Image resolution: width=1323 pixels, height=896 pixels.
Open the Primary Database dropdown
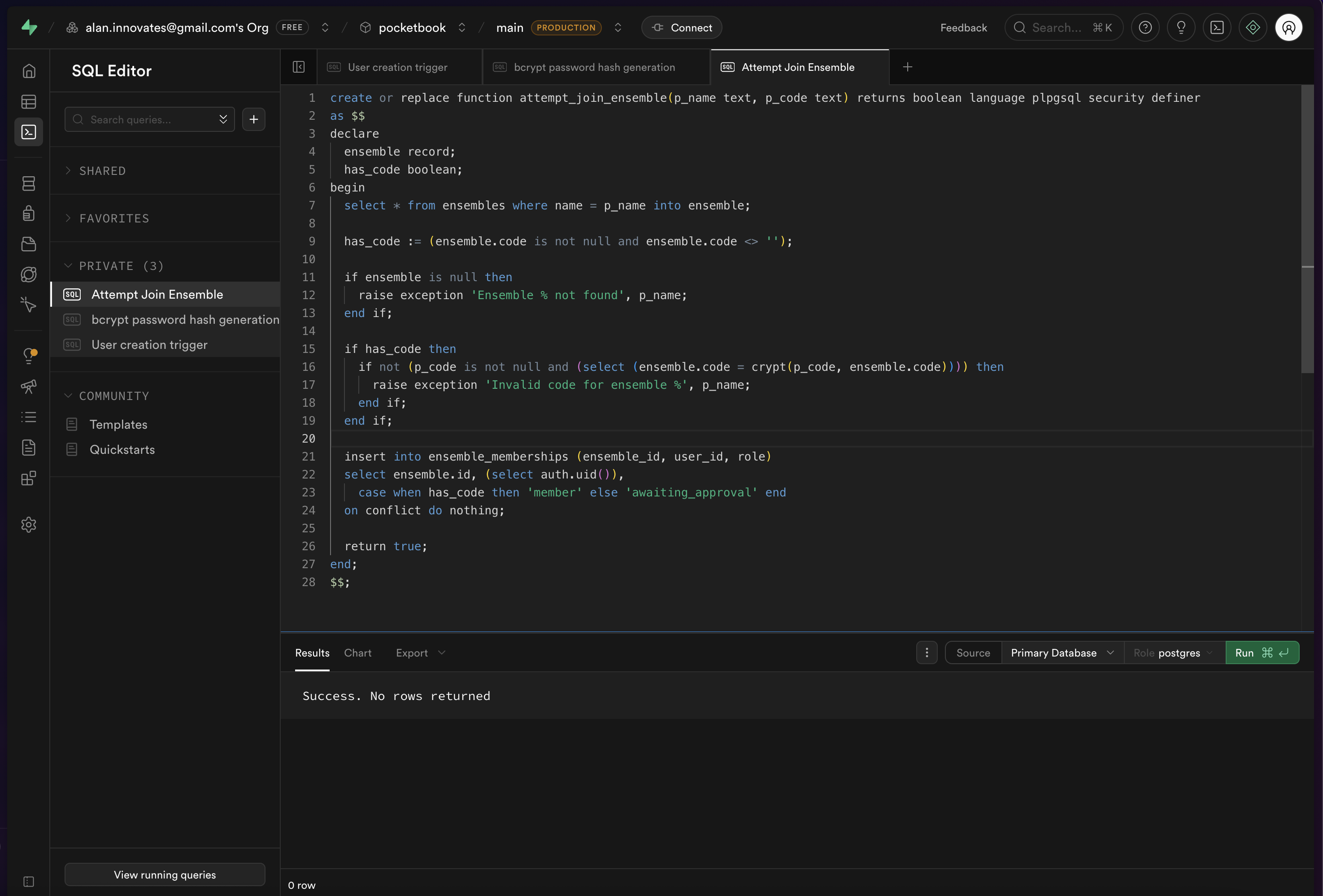1062,653
